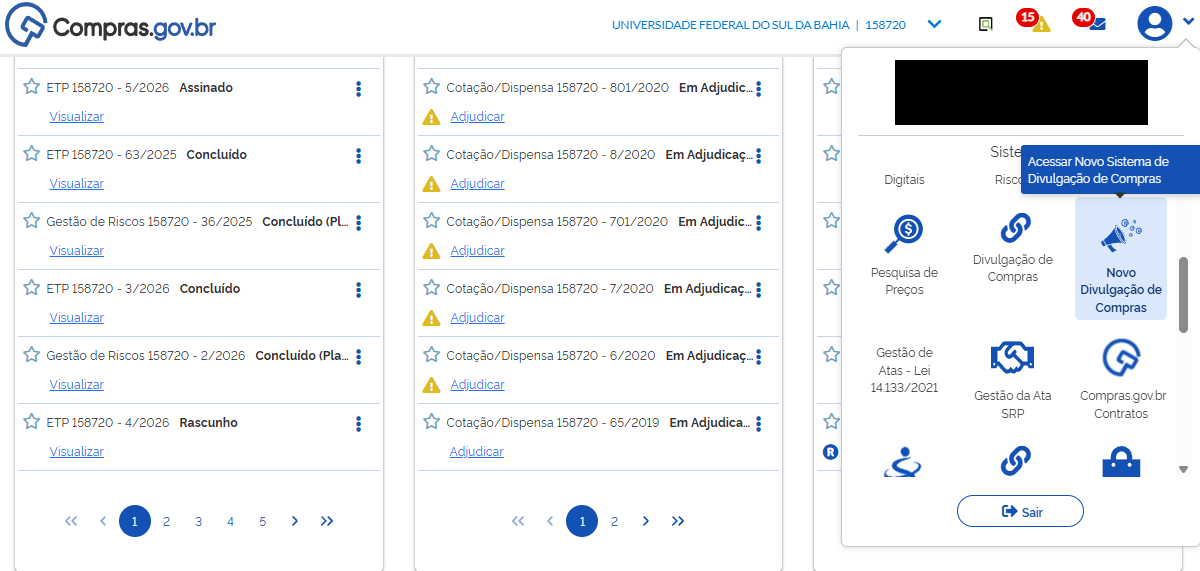Open Gestão da Ata SRP handshake icon

(1012, 357)
